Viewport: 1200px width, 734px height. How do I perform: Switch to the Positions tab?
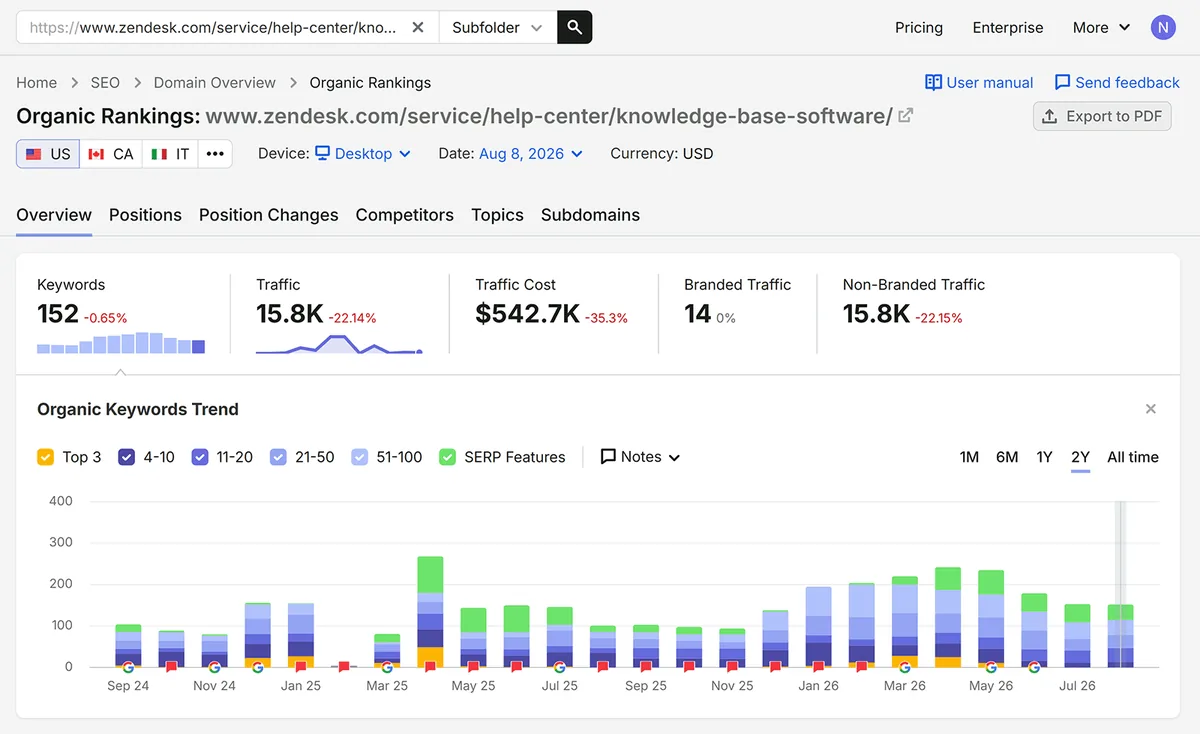[x=145, y=215]
